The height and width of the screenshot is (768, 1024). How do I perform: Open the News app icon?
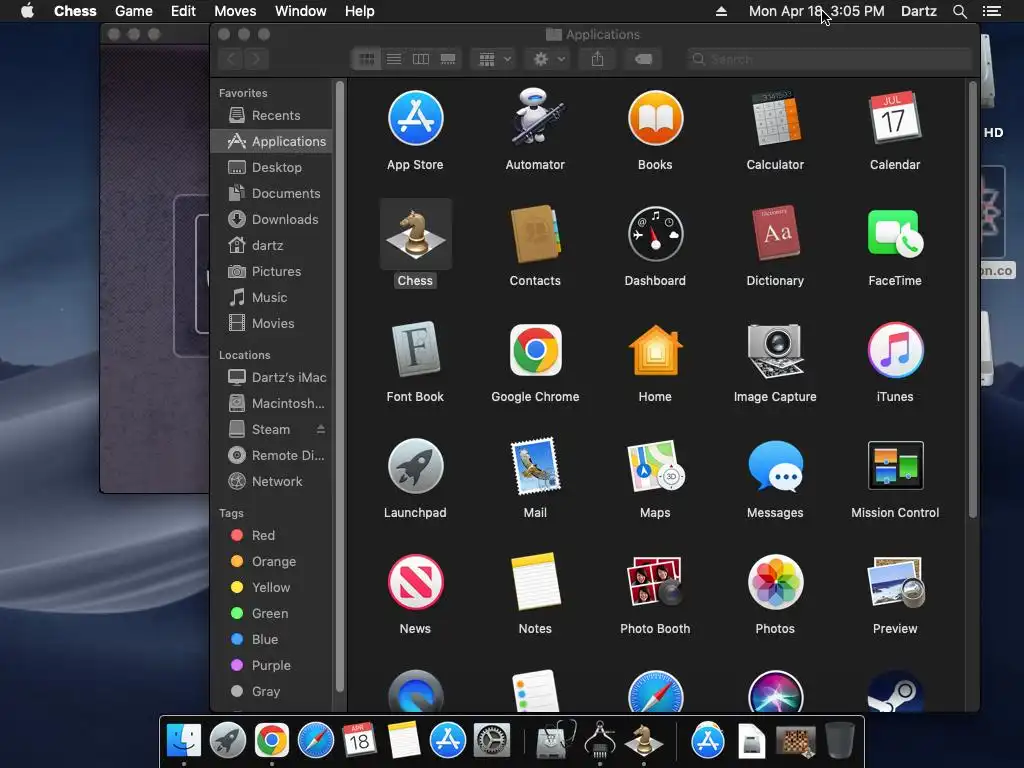click(415, 582)
